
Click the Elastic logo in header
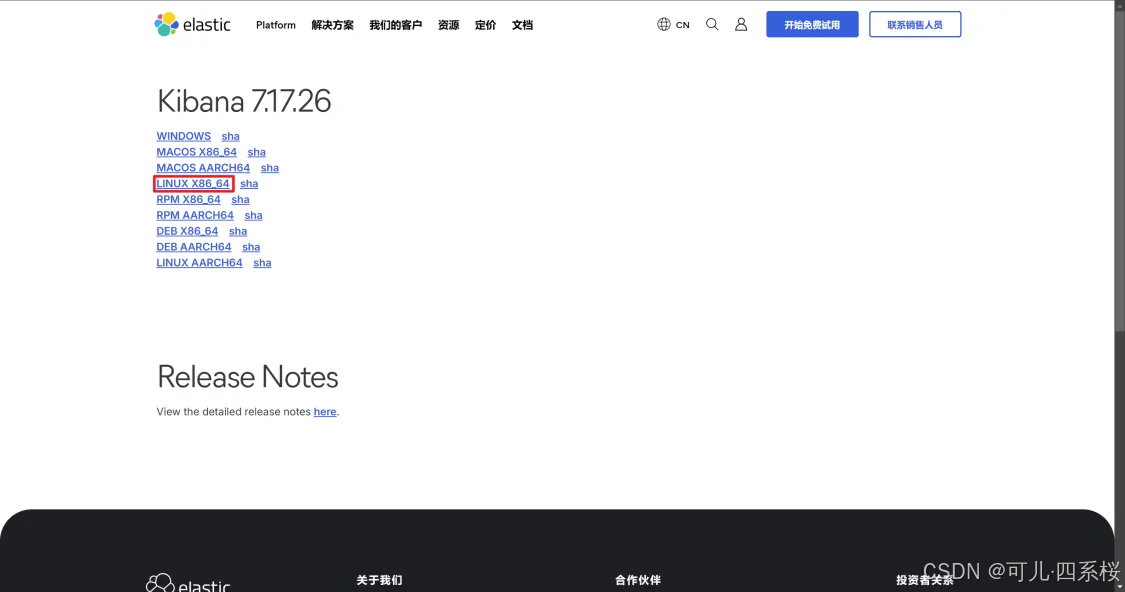click(x=192, y=24)
